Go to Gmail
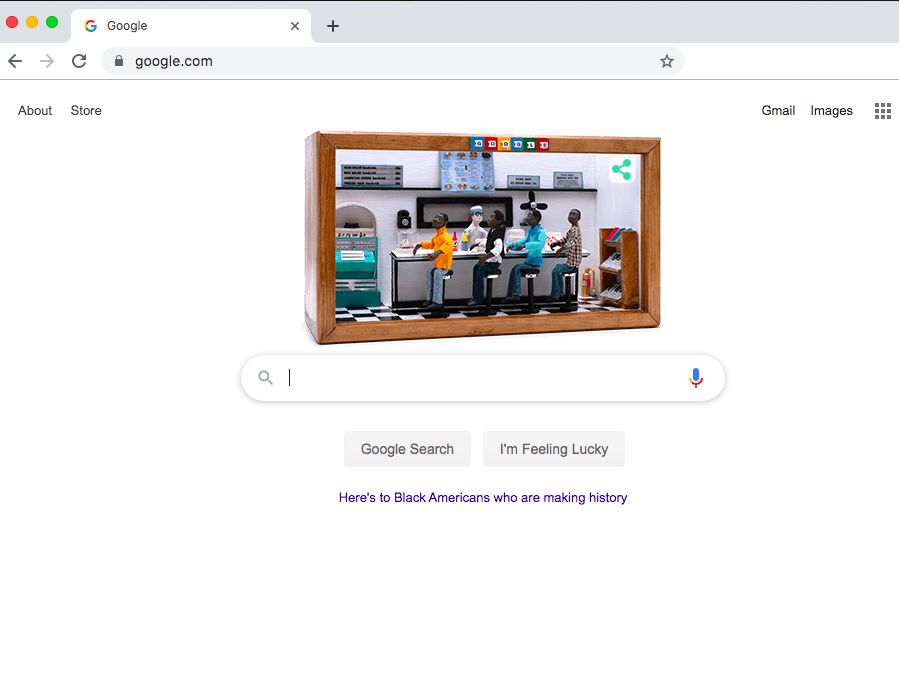 (778, 111)
